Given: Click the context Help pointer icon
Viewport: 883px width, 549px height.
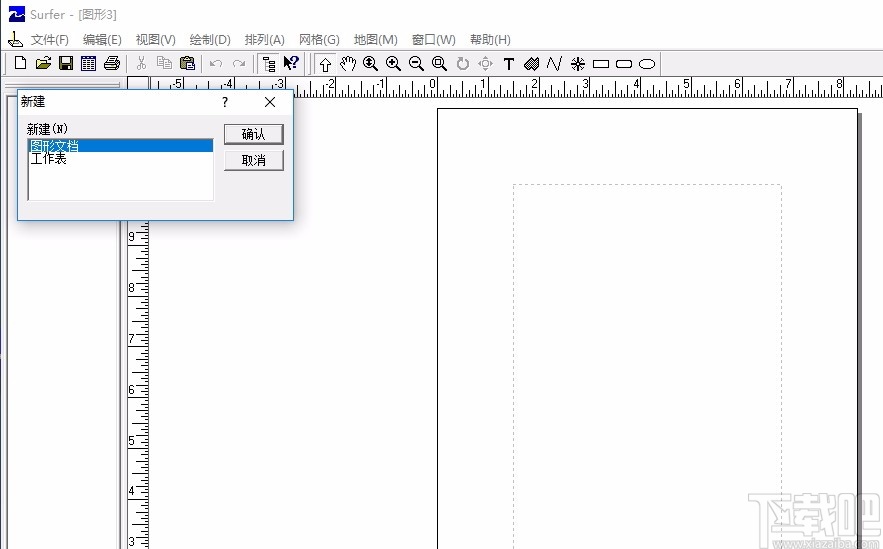Looking at the screenshot, I should pyautogui.click(x=291, y=63).
